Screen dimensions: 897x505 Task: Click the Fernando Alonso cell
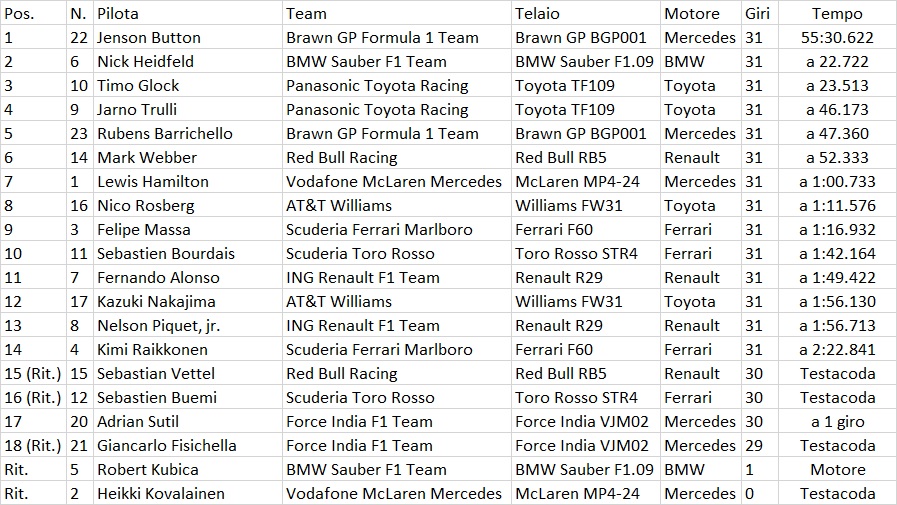188,277
